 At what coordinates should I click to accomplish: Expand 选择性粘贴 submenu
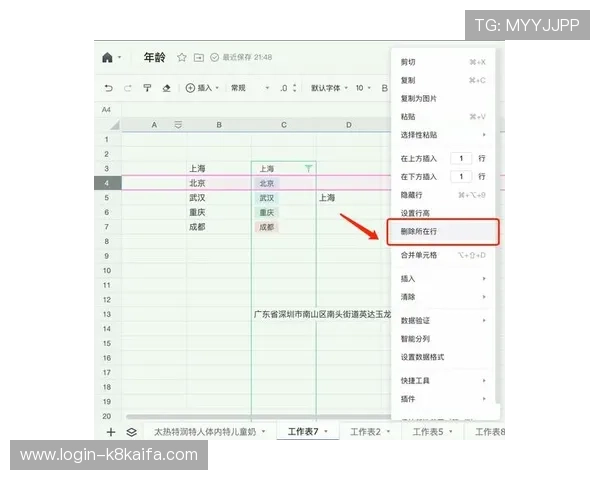(443, 135)
